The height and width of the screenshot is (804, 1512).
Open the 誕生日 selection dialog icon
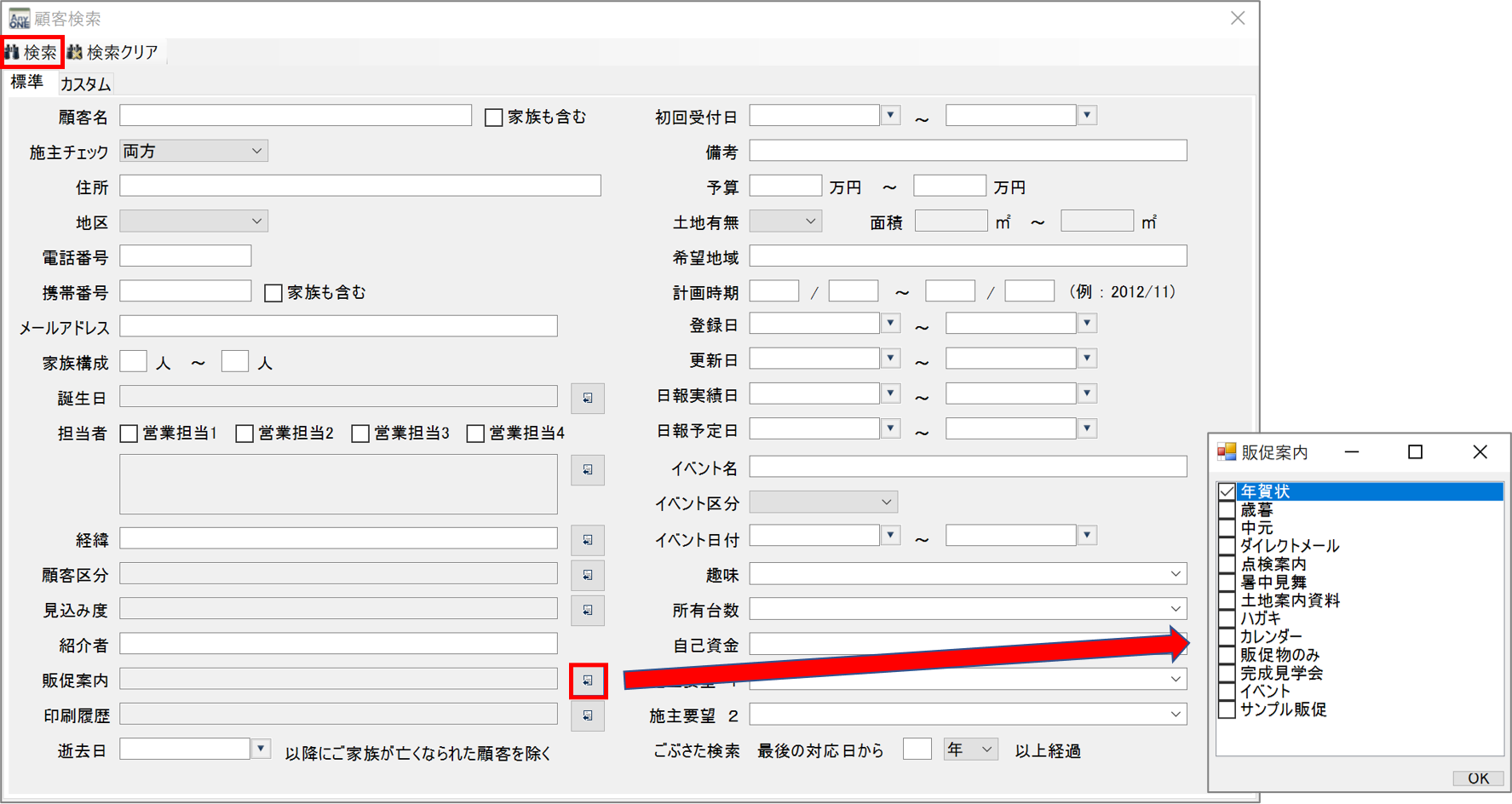coord(587,398)
